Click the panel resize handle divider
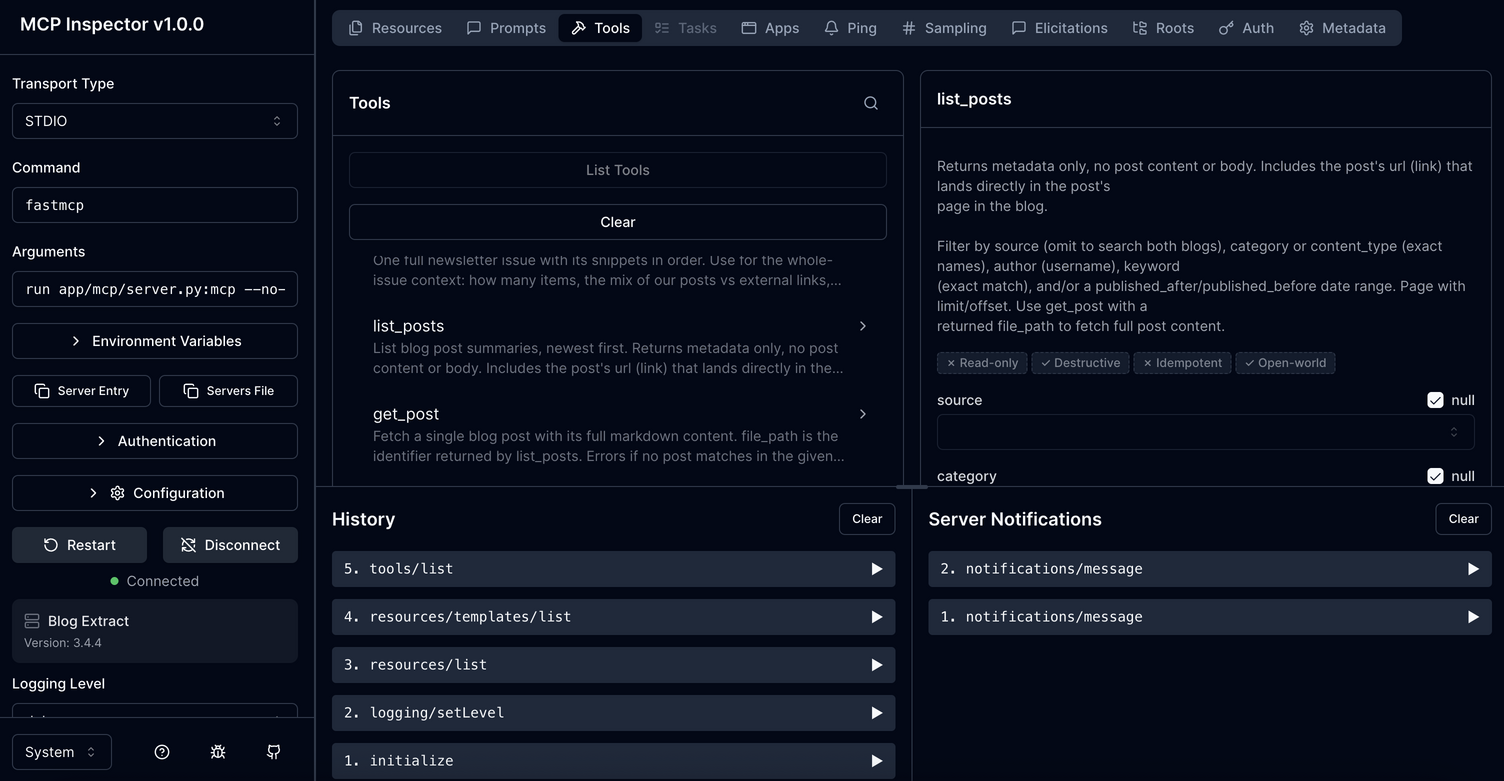The width and height of the screenshot is (1504, 781). pyautogui.click(x=912, y=487)
